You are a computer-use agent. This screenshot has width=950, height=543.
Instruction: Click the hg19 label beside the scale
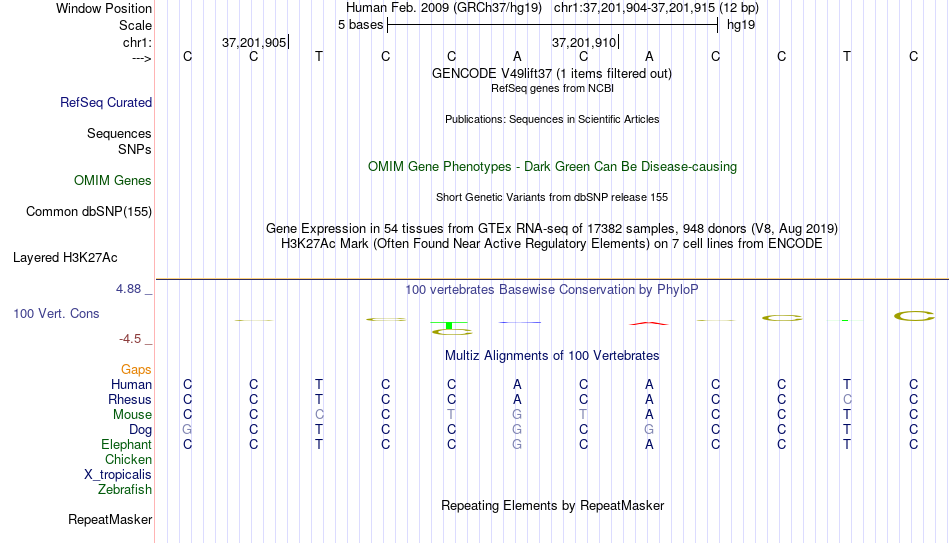[x=741, y=25]
